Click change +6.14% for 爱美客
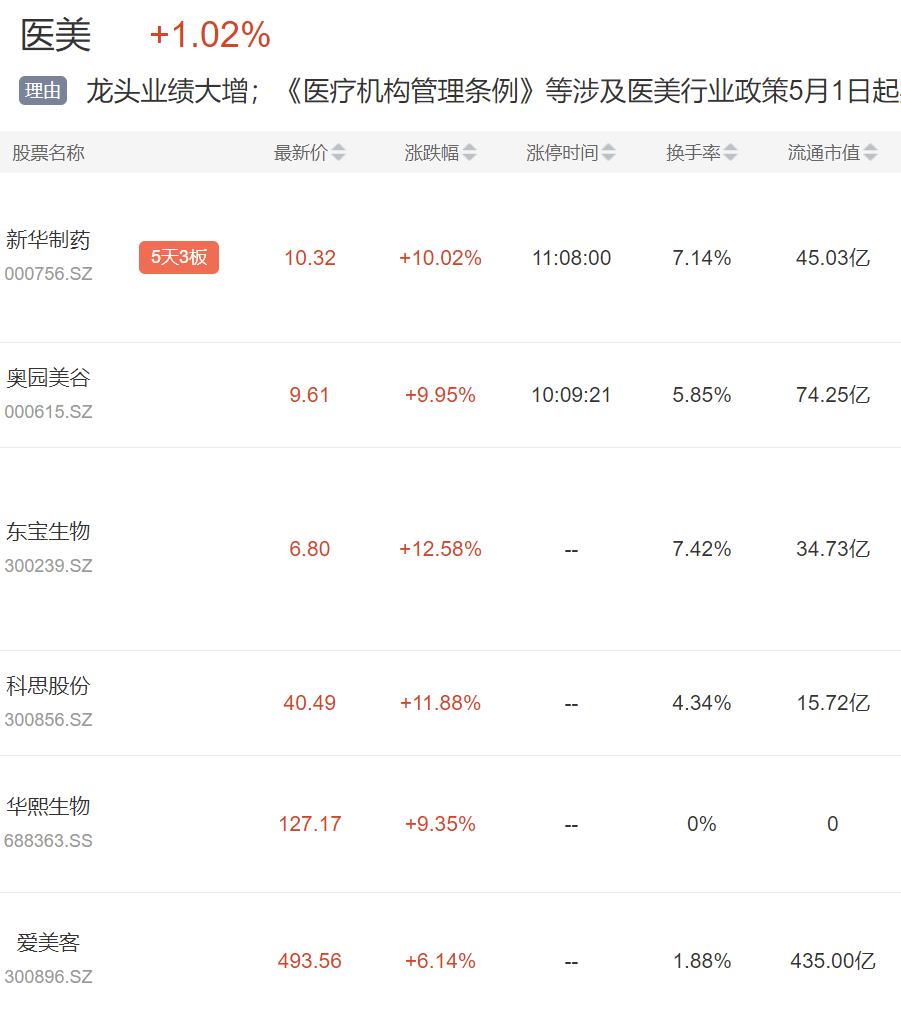This screenshot has width=901, height=1010. pyautogui.click(x=441, y=961)
